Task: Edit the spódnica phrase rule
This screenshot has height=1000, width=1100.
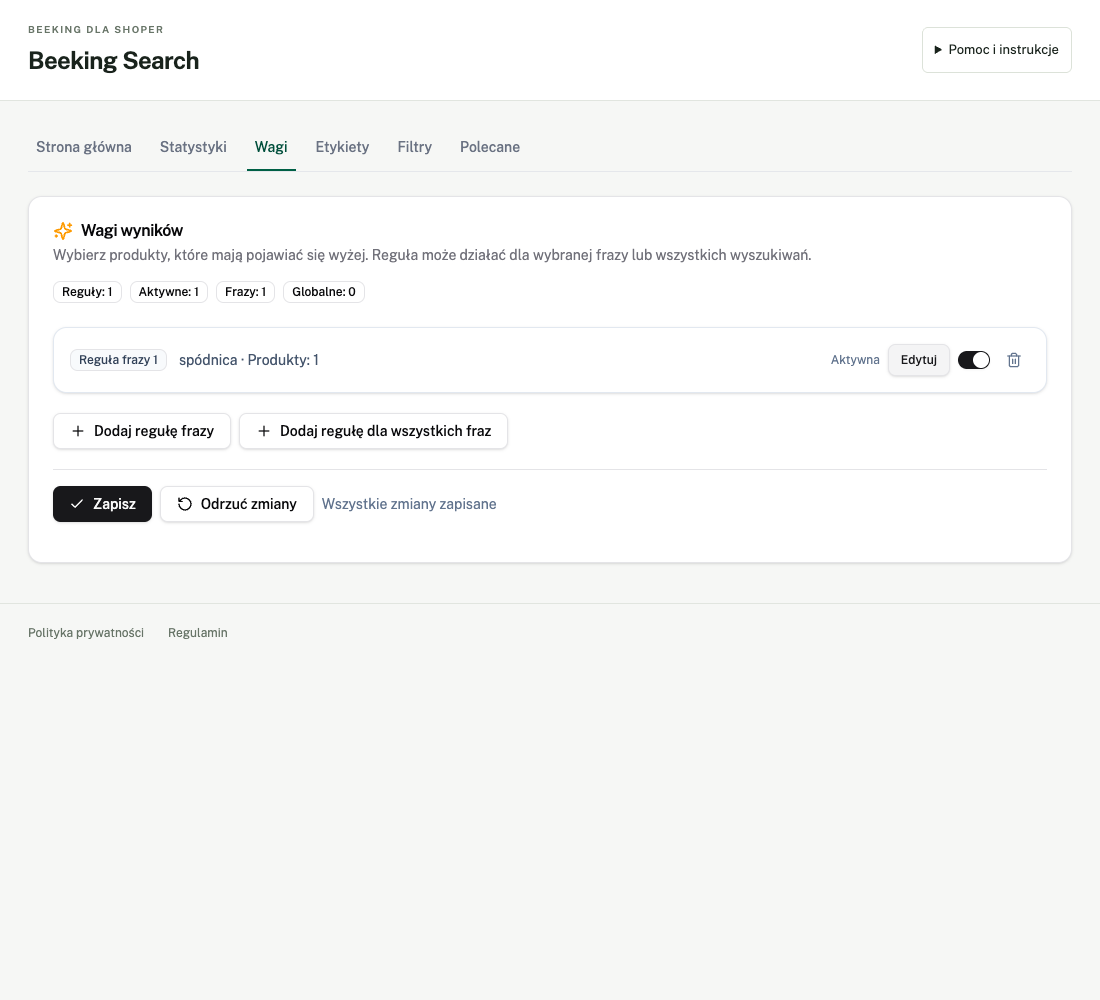Action: pos(918,360)
